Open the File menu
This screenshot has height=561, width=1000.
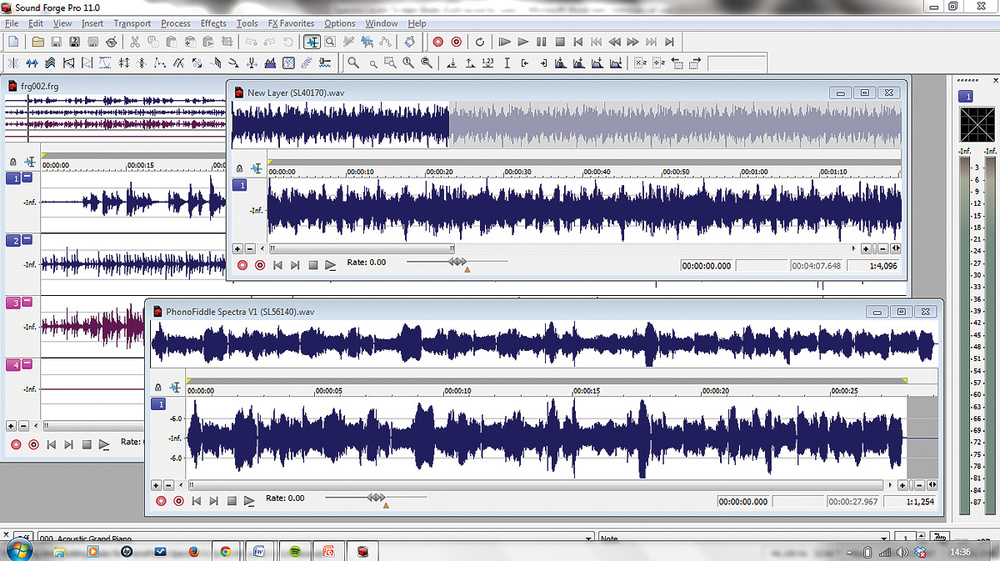click(x=11, y=24)
